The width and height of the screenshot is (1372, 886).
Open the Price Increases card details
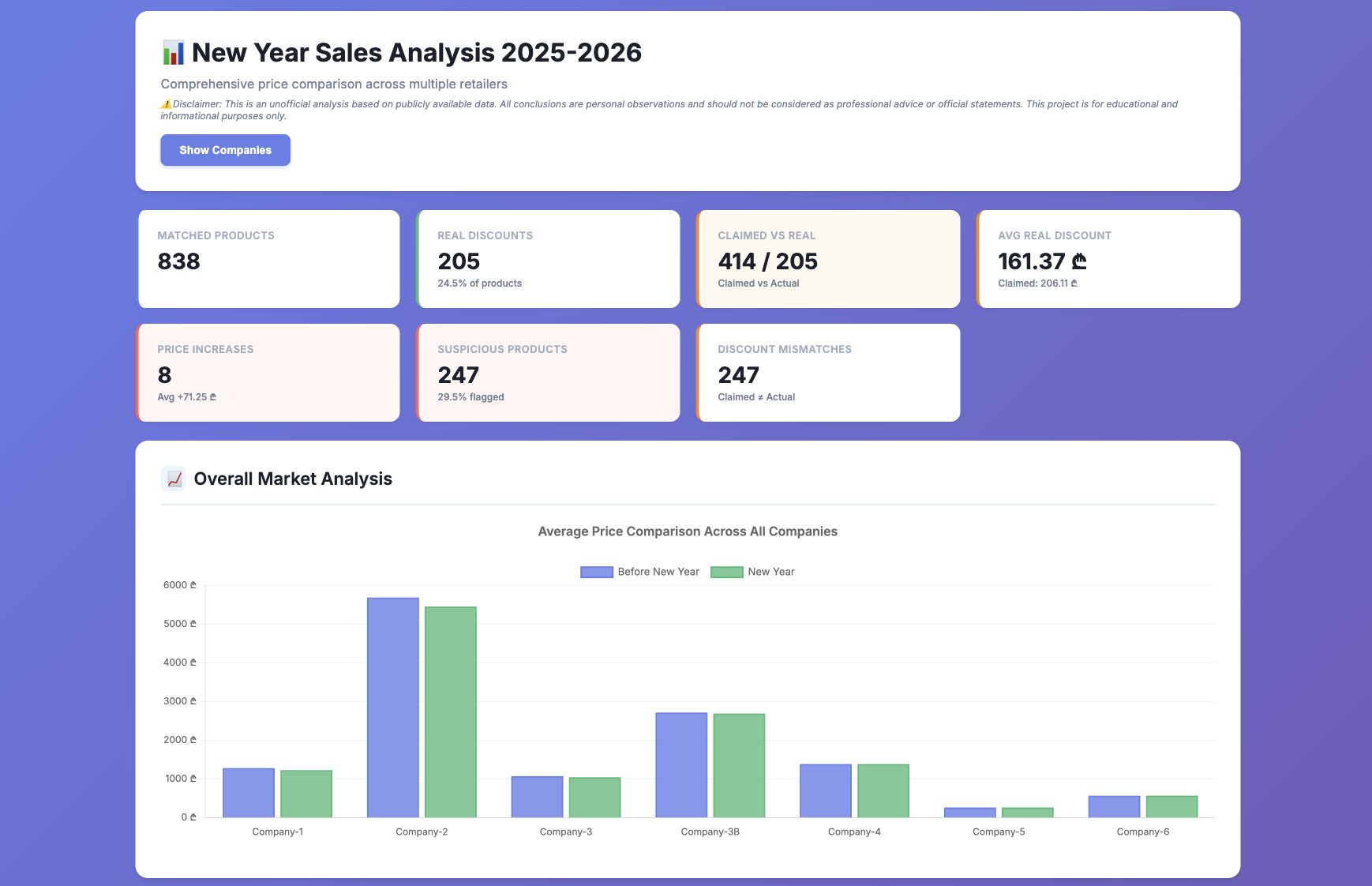(x=268, y=372)
